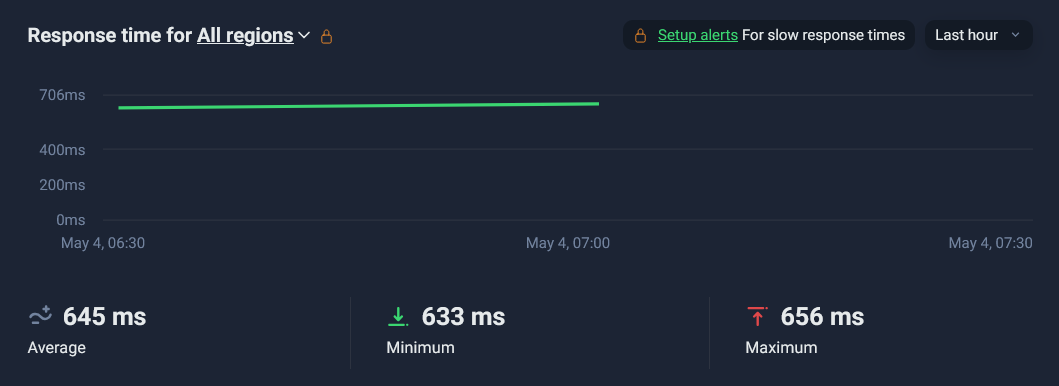Click the green response time line
Screen dimensions: 1059x386
[359, 105]
